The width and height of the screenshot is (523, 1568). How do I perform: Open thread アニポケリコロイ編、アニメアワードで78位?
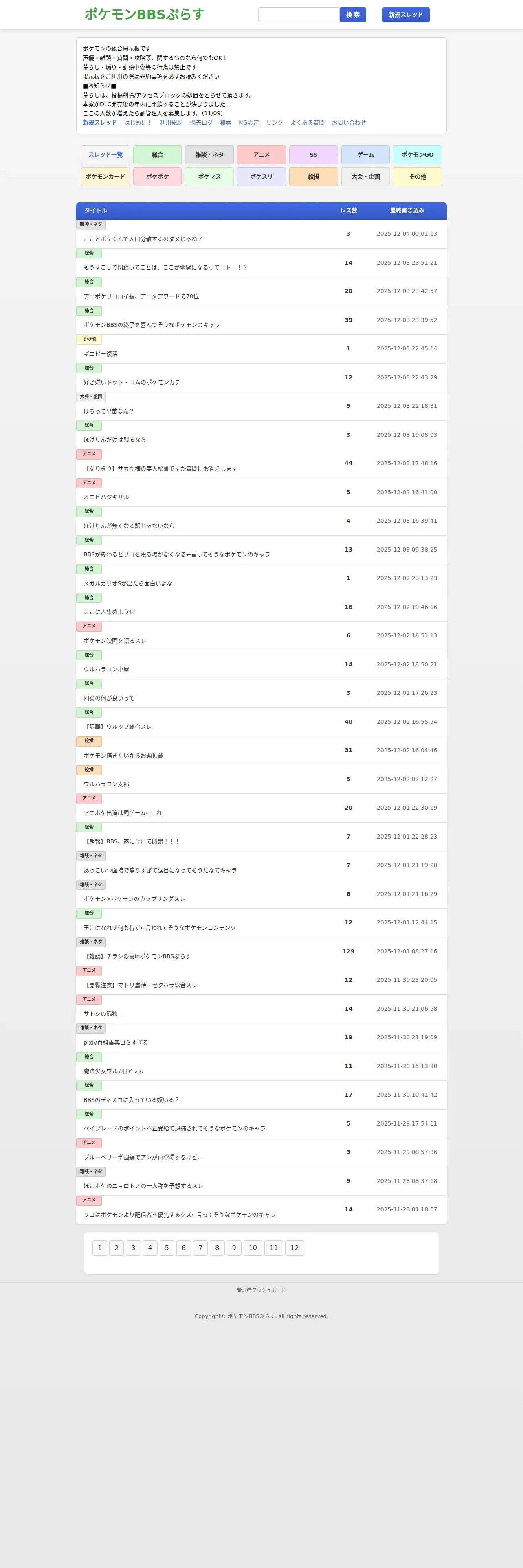[x=141, y=296]
